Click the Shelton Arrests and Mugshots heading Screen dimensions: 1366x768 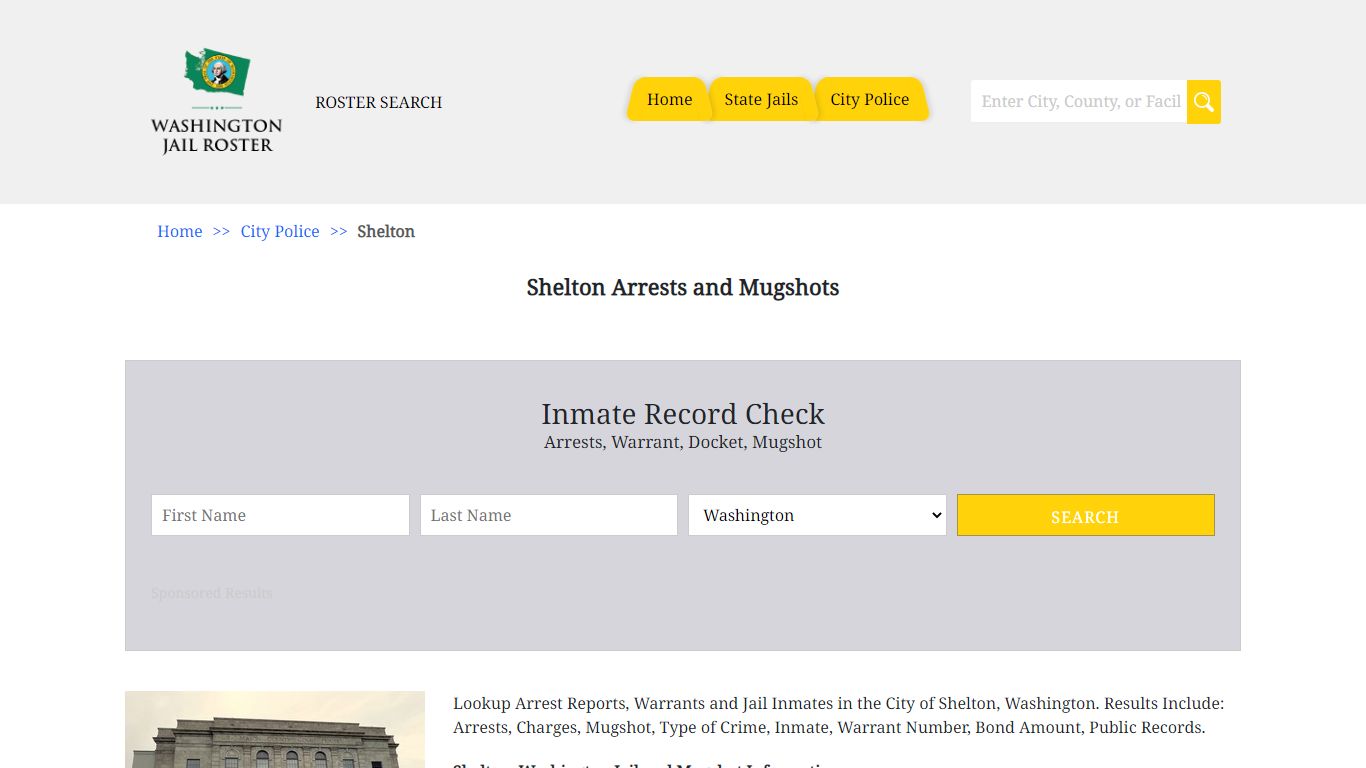tap(683, 287)
